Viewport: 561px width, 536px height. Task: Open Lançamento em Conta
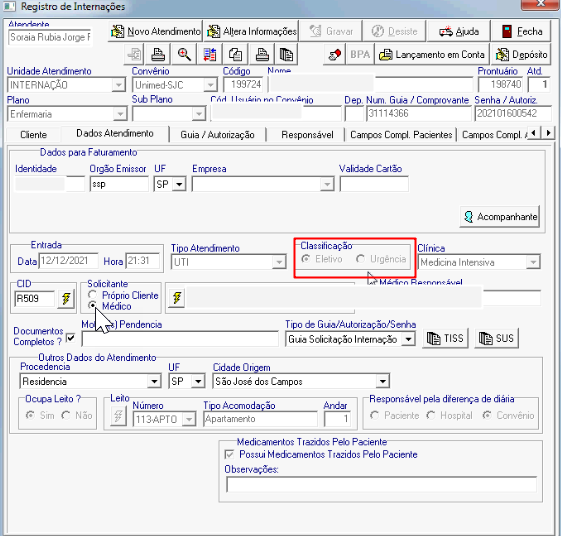(x=431, y=54)
